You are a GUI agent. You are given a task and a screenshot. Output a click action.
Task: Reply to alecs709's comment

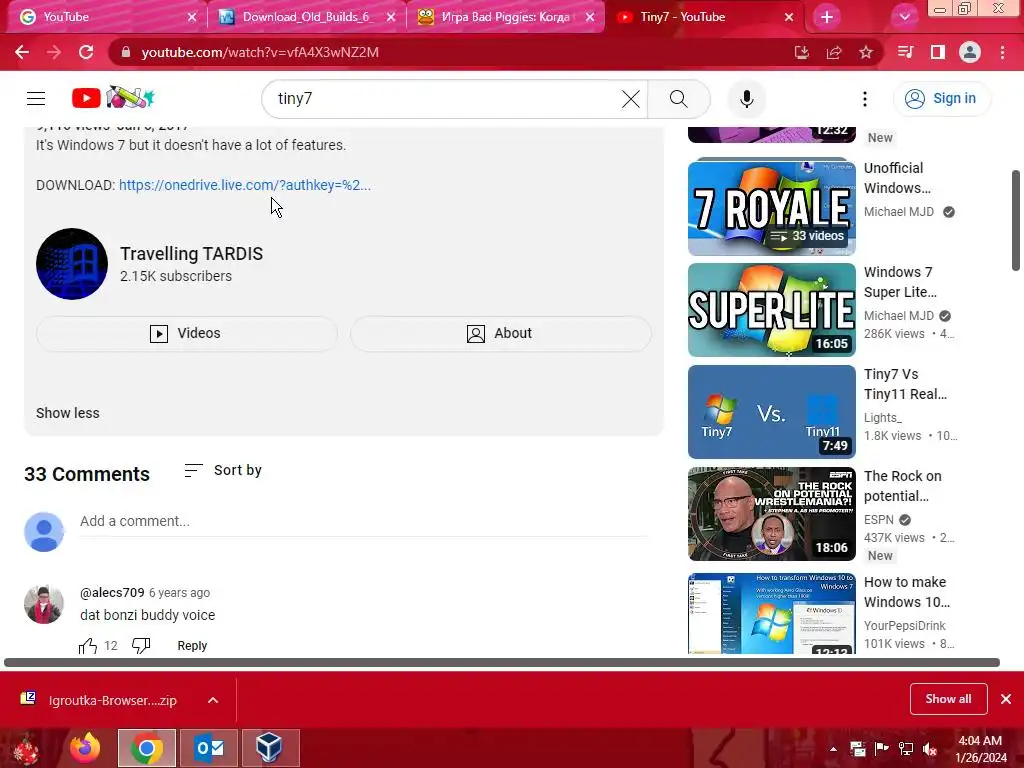point(192,646)
